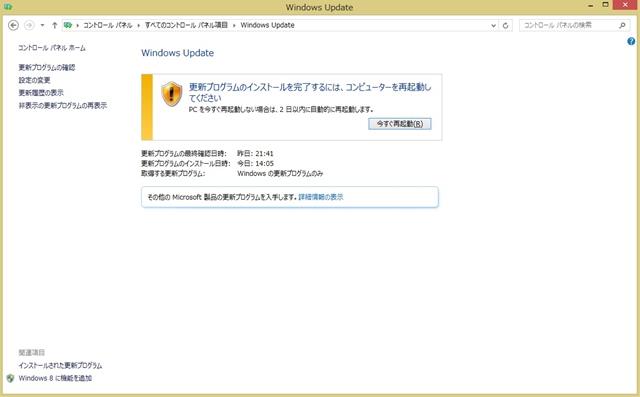Open 詳細情報の表示 link
This screenshot has height=397, width=640.
[321, 197]
